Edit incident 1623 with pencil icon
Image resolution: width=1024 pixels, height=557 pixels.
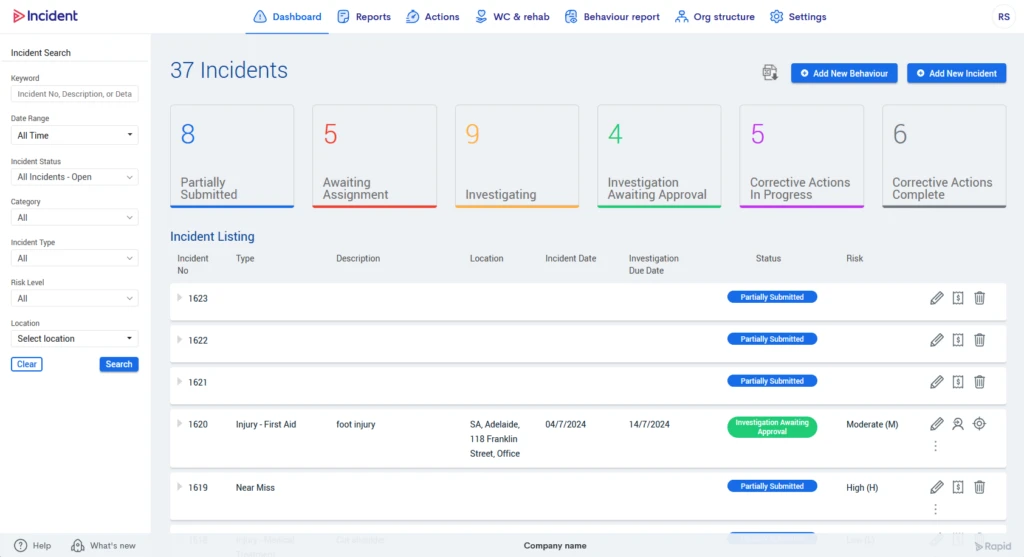point(936,298)
